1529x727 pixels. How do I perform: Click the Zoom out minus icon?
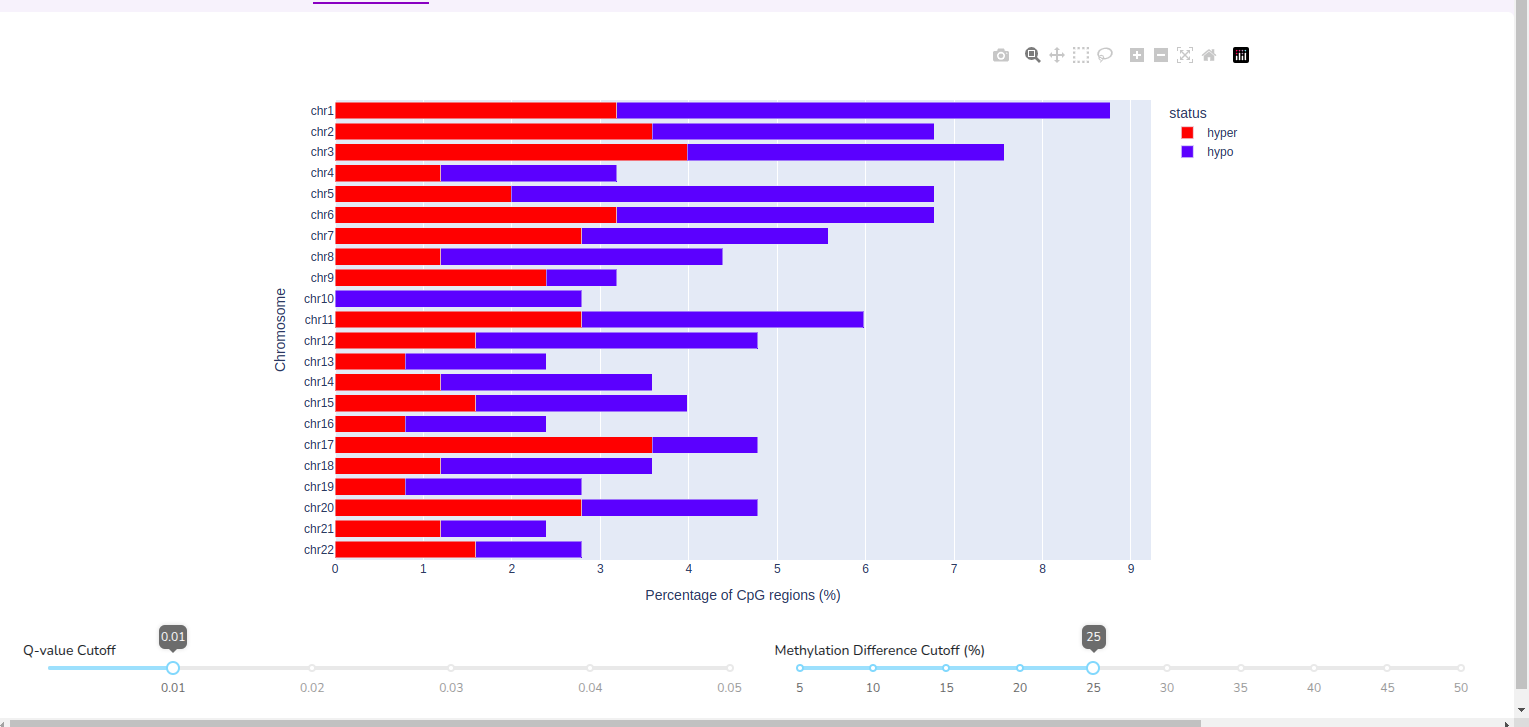point(1161,55)
